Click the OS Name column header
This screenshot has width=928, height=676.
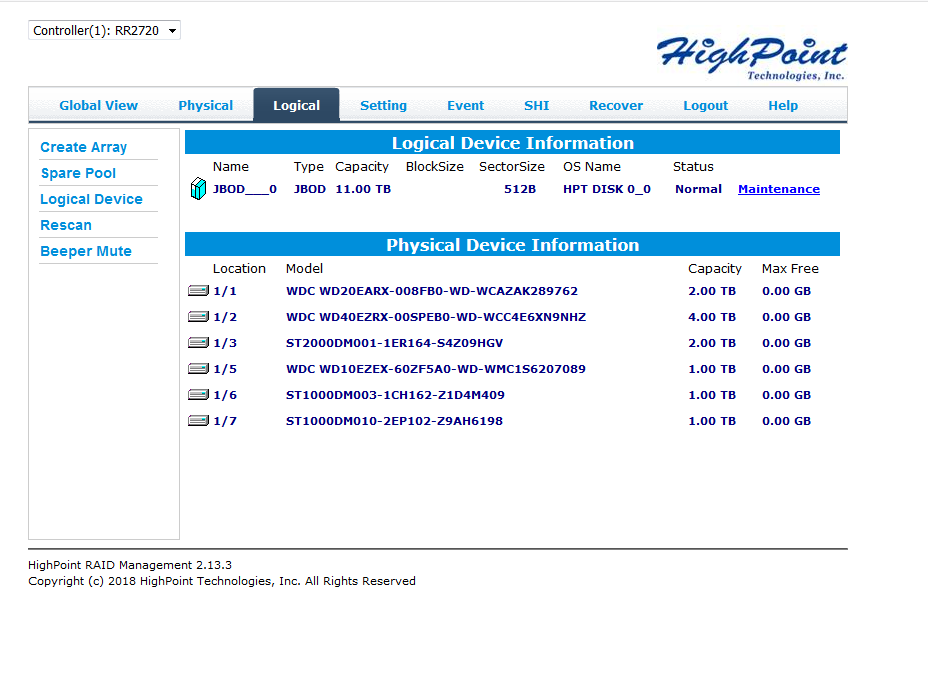coord(592,166)
